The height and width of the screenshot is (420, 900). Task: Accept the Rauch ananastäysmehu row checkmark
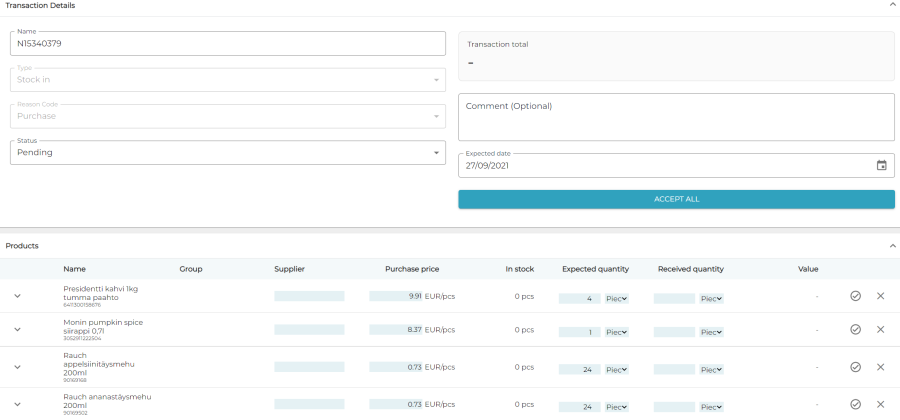point(855,404)
